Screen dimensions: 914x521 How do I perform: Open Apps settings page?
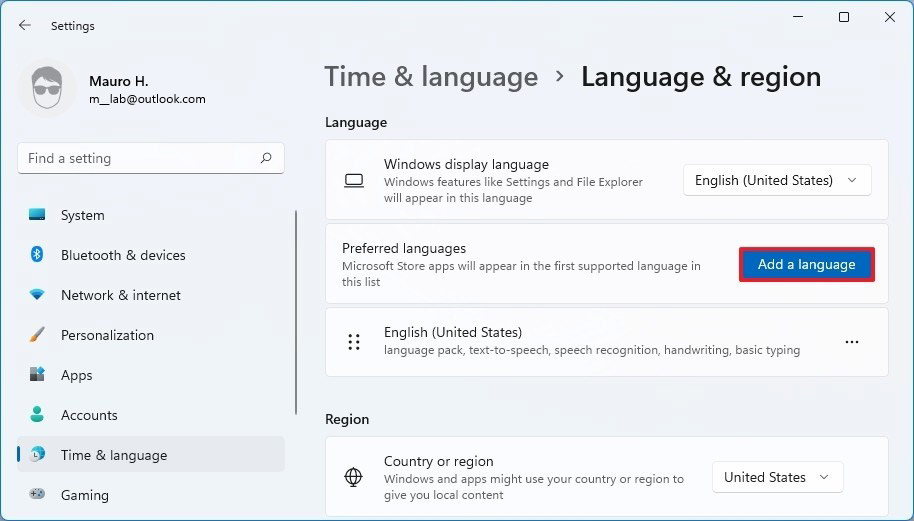(x=151, y=375)
